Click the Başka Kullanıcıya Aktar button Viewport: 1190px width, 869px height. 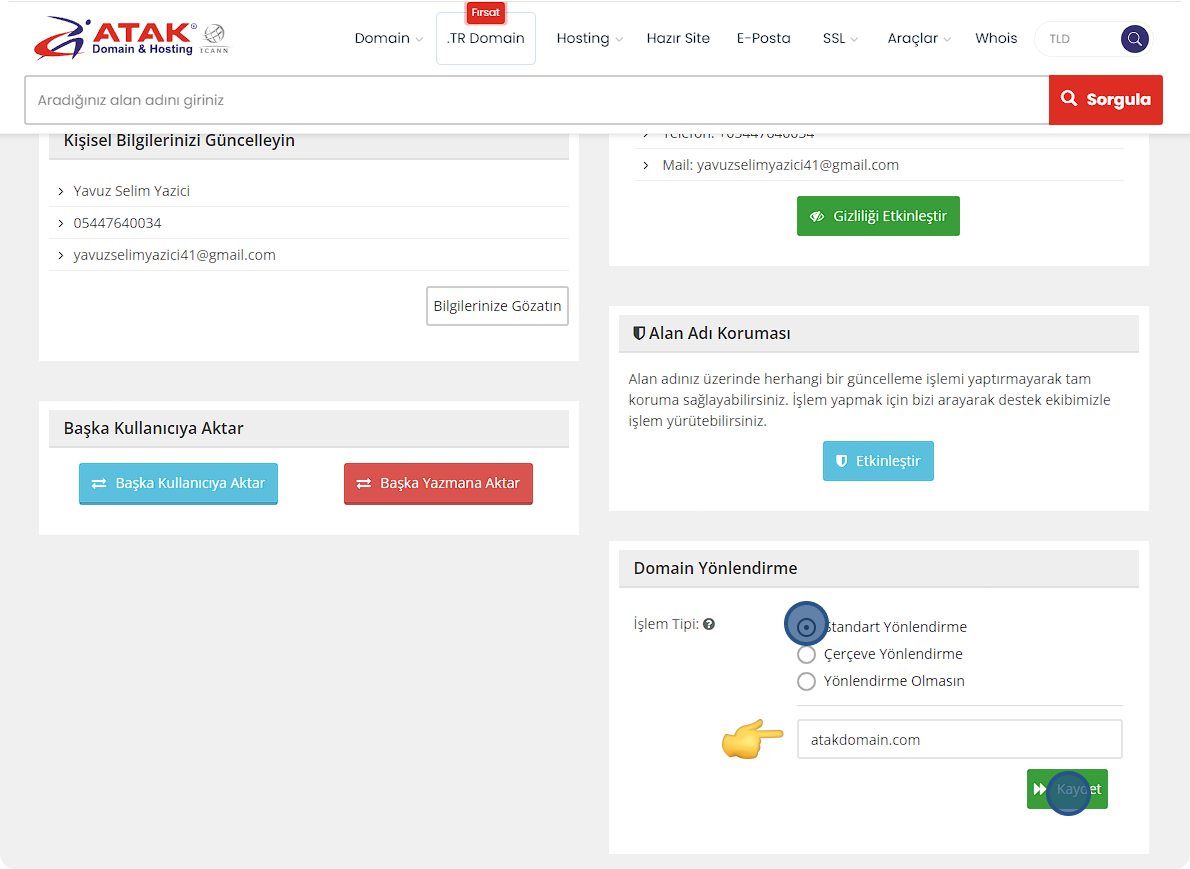coord(178,483)
